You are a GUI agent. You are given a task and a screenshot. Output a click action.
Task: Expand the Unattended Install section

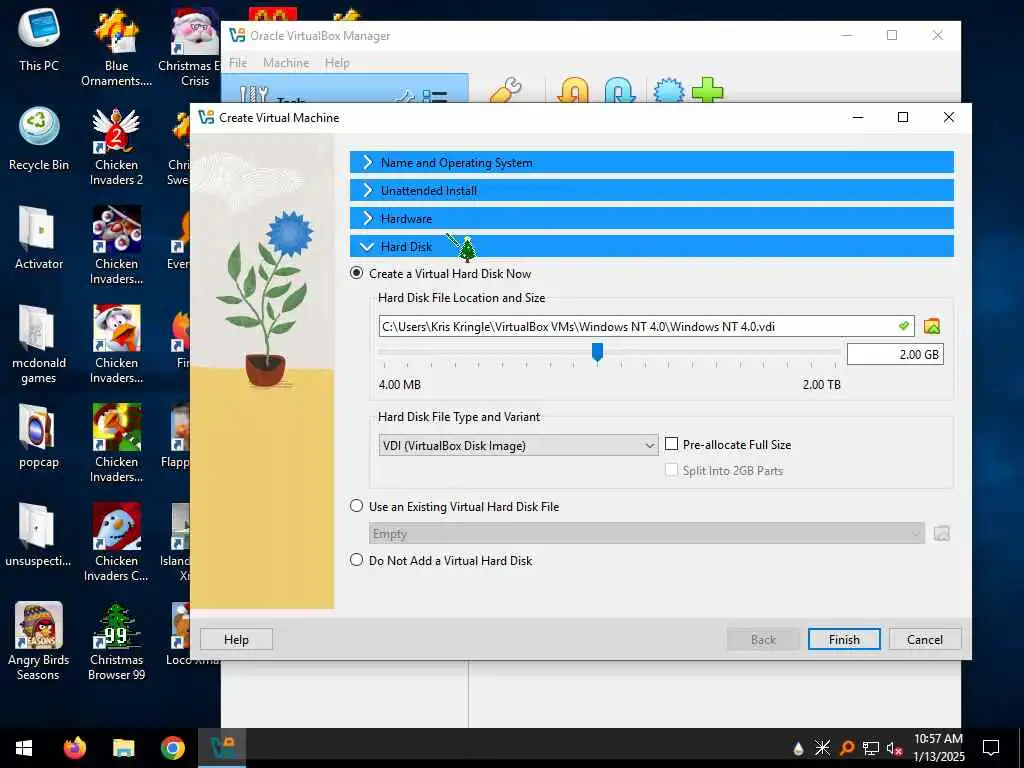[651, 190]
